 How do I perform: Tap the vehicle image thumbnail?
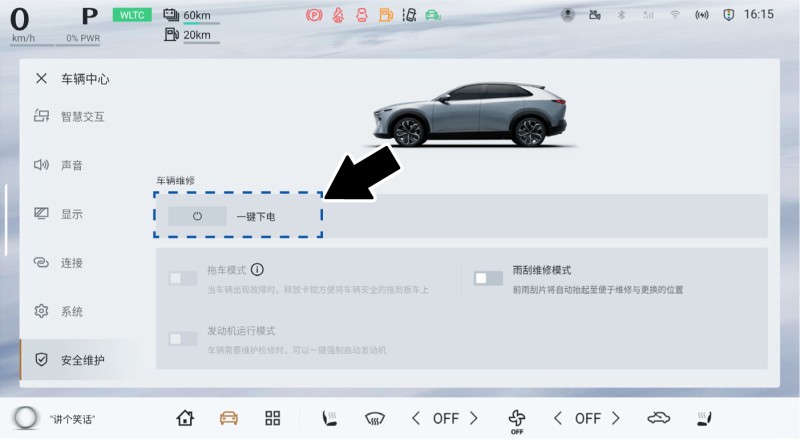click(x=469, y=114)
